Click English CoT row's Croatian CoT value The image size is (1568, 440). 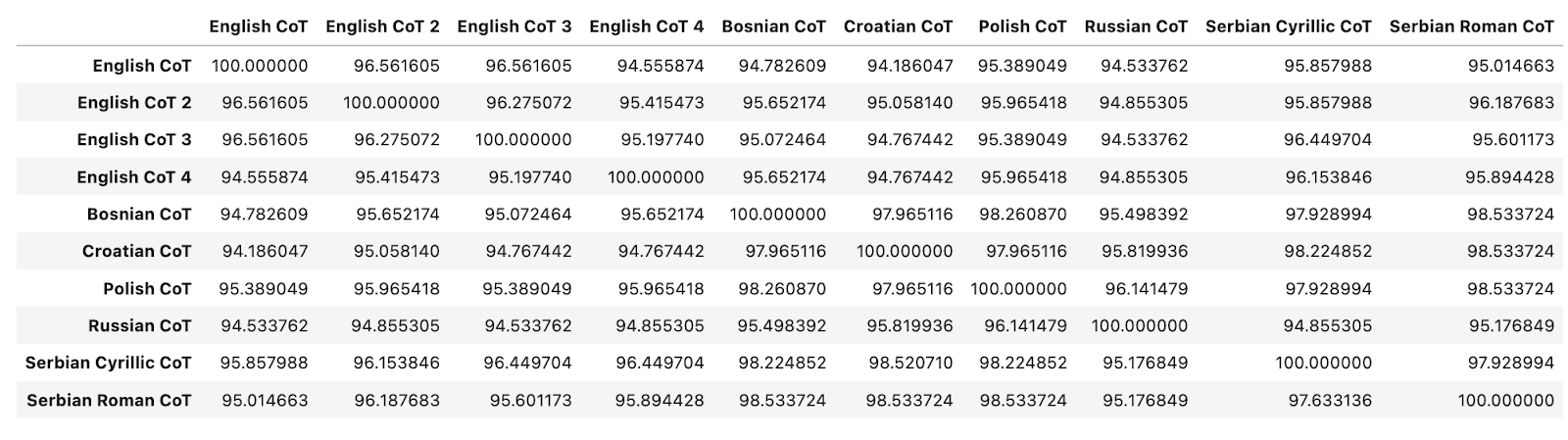(909, 66)
